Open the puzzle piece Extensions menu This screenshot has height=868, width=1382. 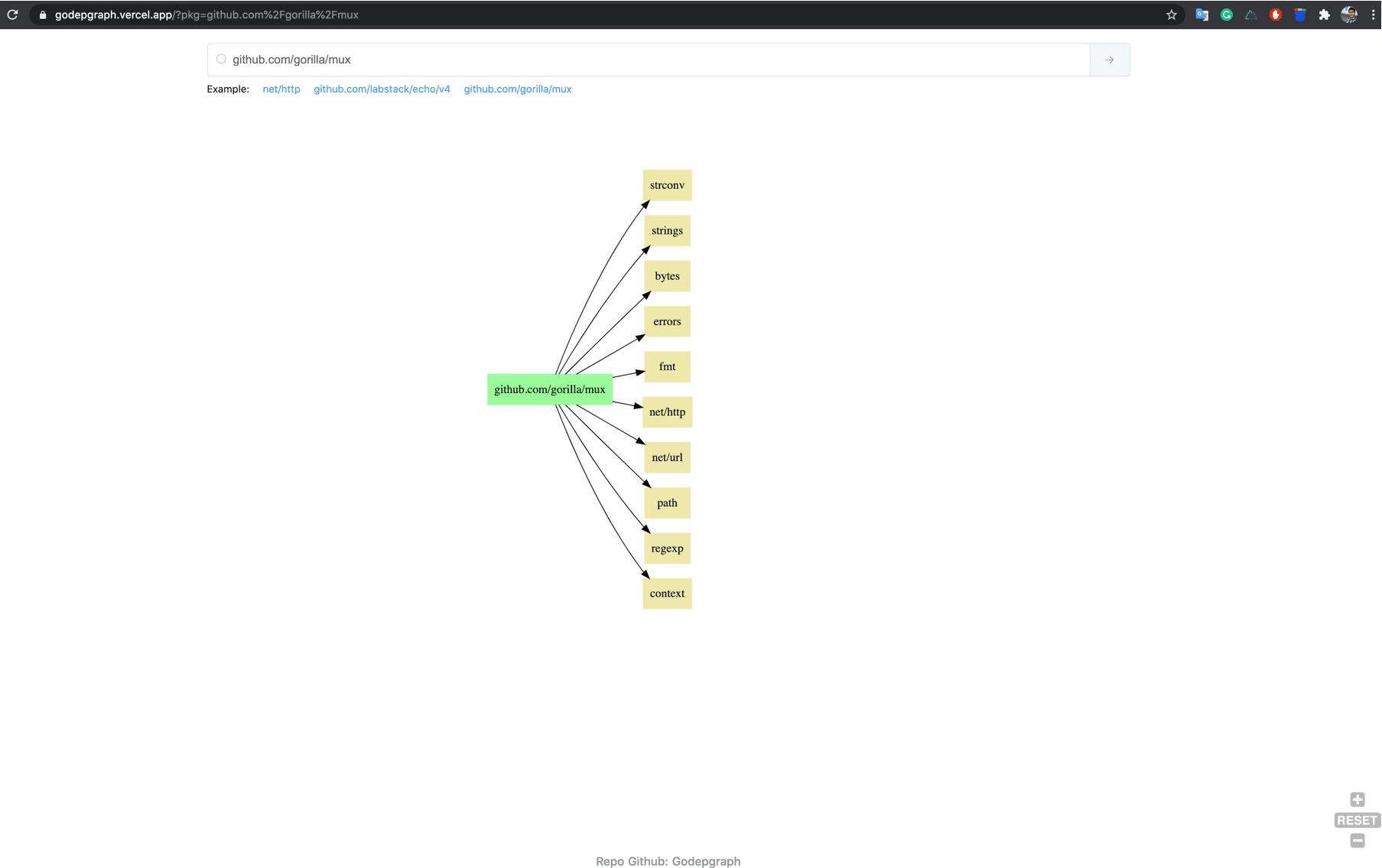click(x=1324, y=15)
